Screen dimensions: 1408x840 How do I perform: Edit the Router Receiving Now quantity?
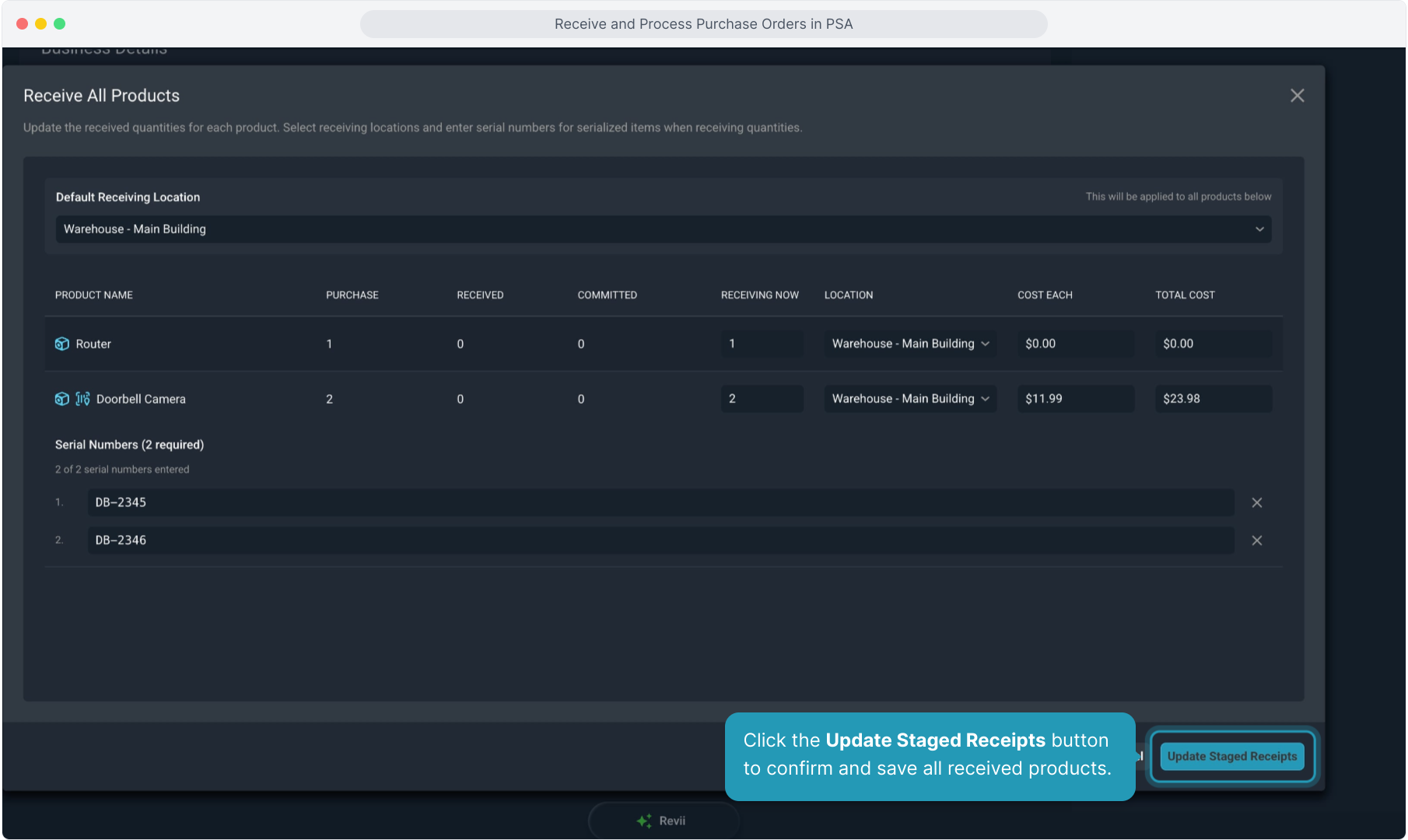coord(761,344)
